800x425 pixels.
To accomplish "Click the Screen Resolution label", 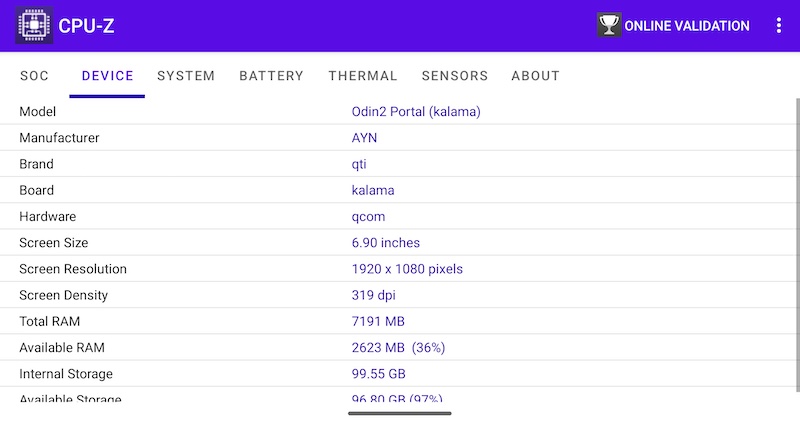I will tap(73, 269).
